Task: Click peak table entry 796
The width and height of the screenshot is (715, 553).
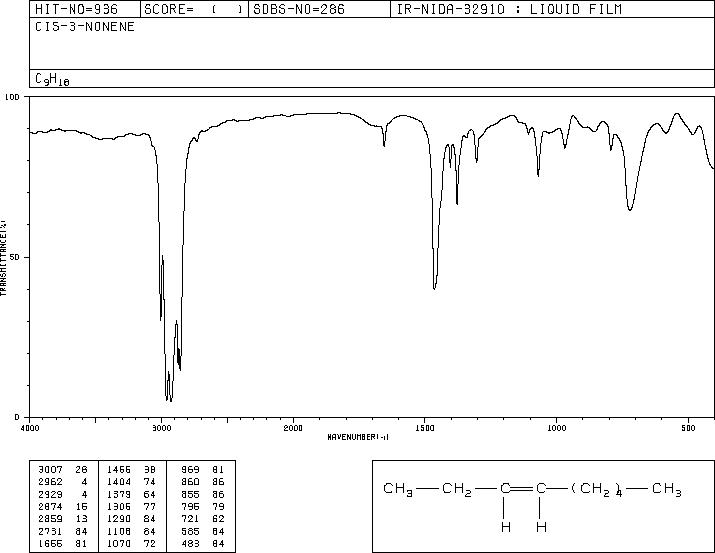Action: click(190, 506)
